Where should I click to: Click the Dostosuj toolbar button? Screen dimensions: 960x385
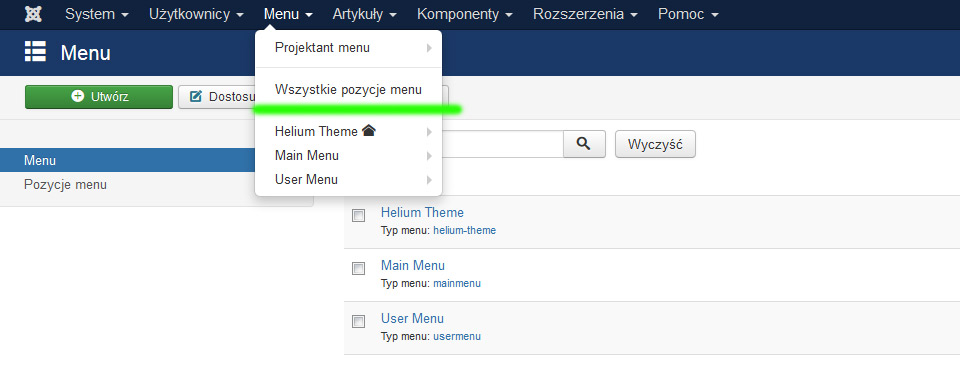217,97
